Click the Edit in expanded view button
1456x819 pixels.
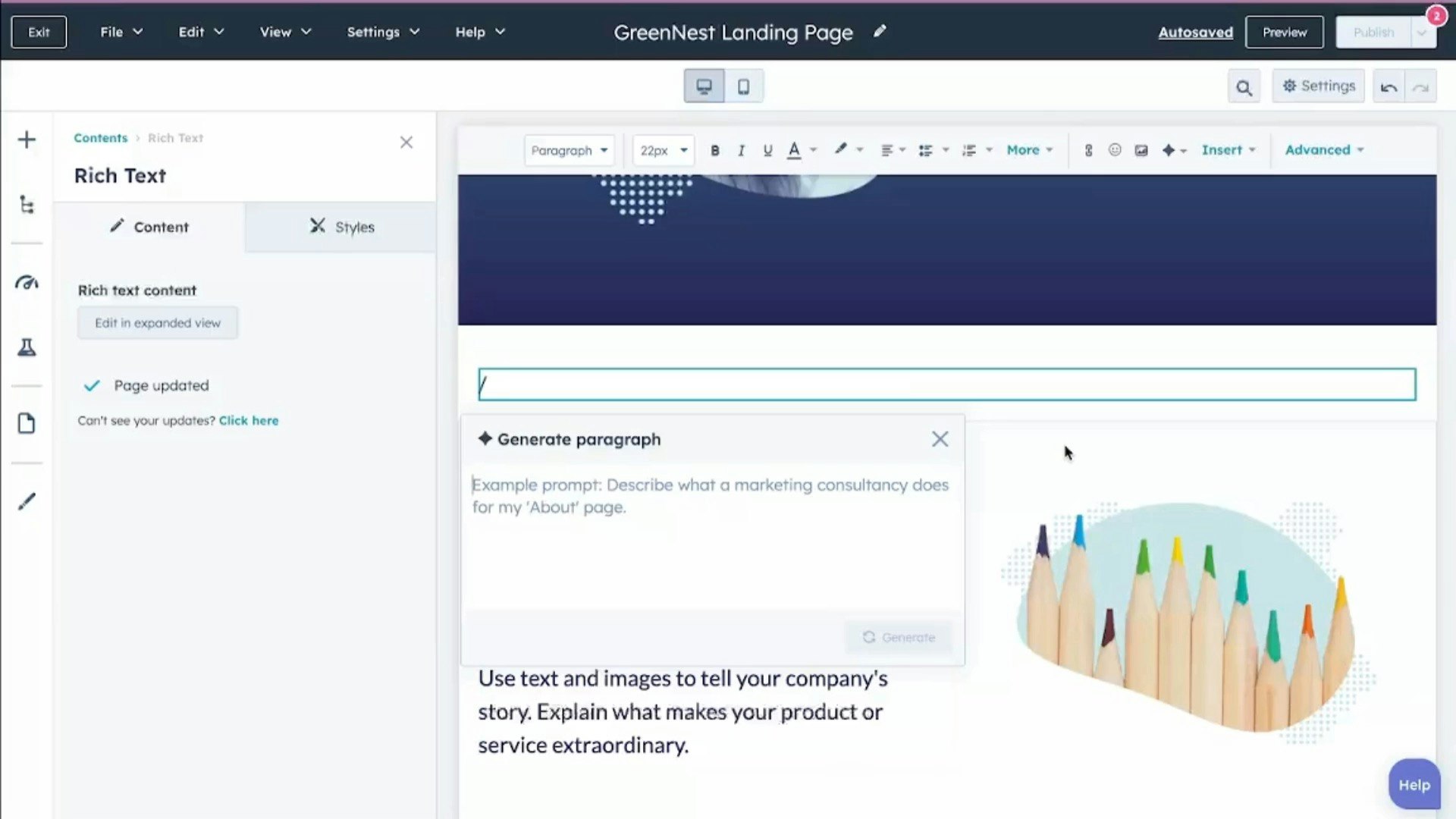(158, 323)
